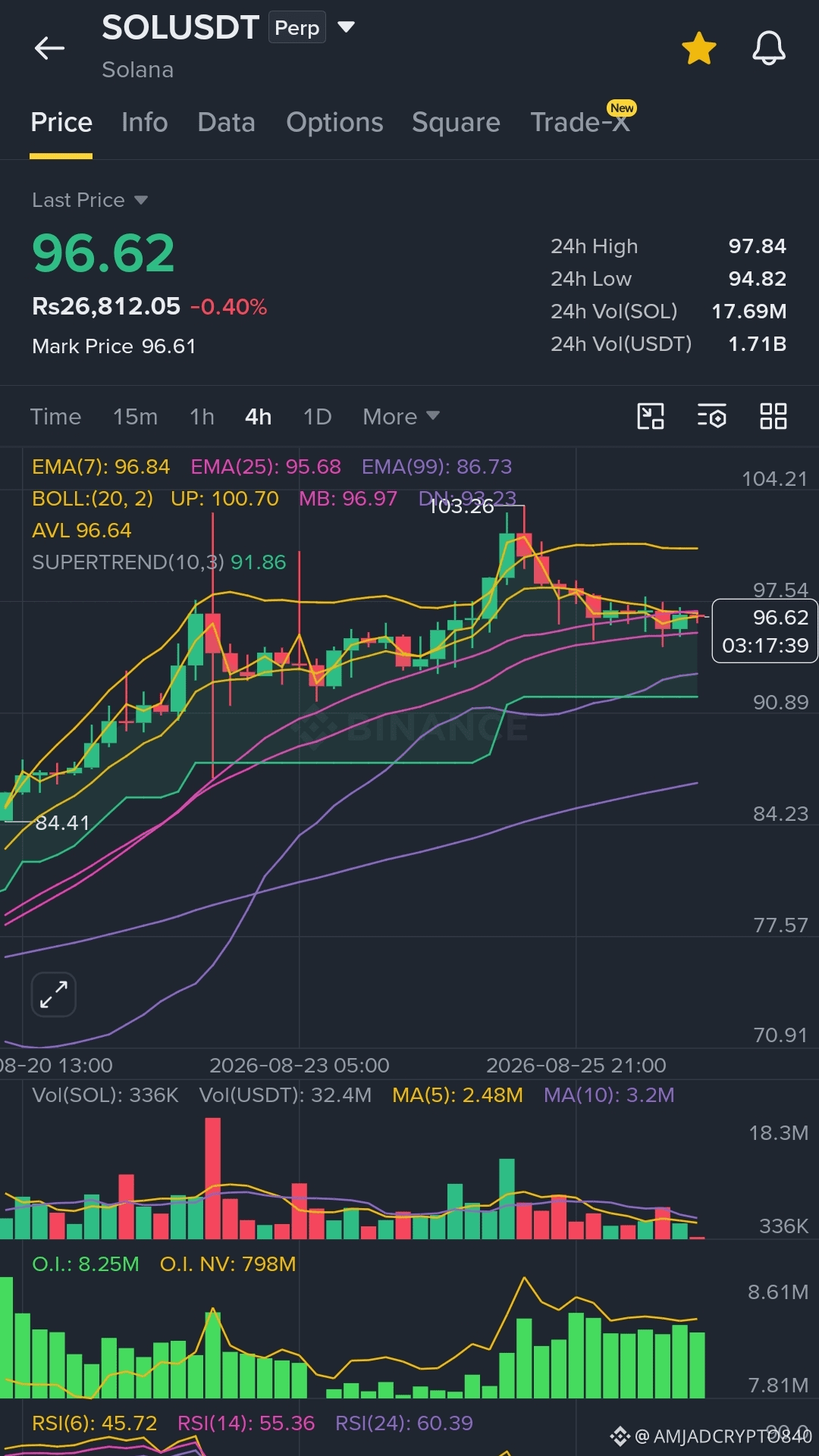Switch to the Price tab
The height and width of the screenshot is (1456, 819).
click(x=61, y=122)
